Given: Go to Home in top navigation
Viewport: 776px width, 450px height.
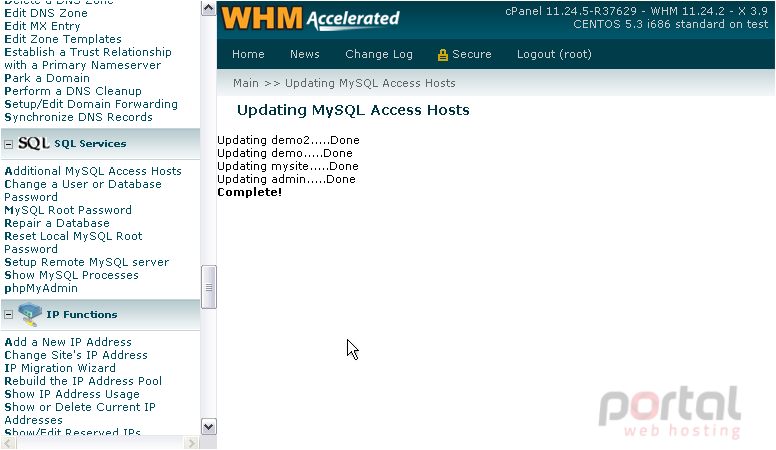Looking at the screenshot, I should (248, 54).
